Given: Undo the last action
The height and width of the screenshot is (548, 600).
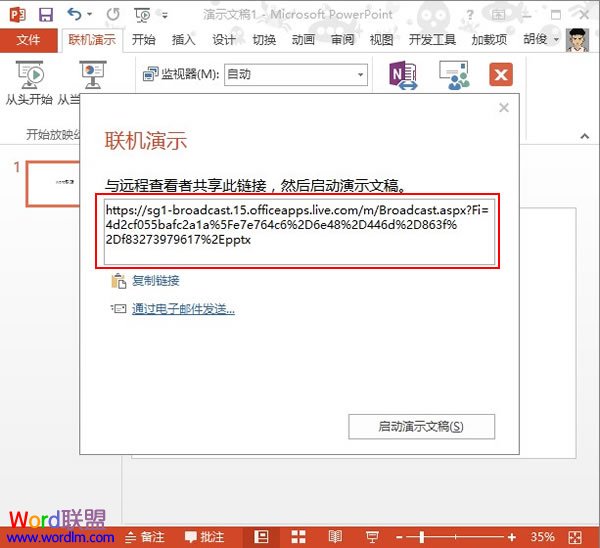Looking at the screenshot, I should click(74, 15).
